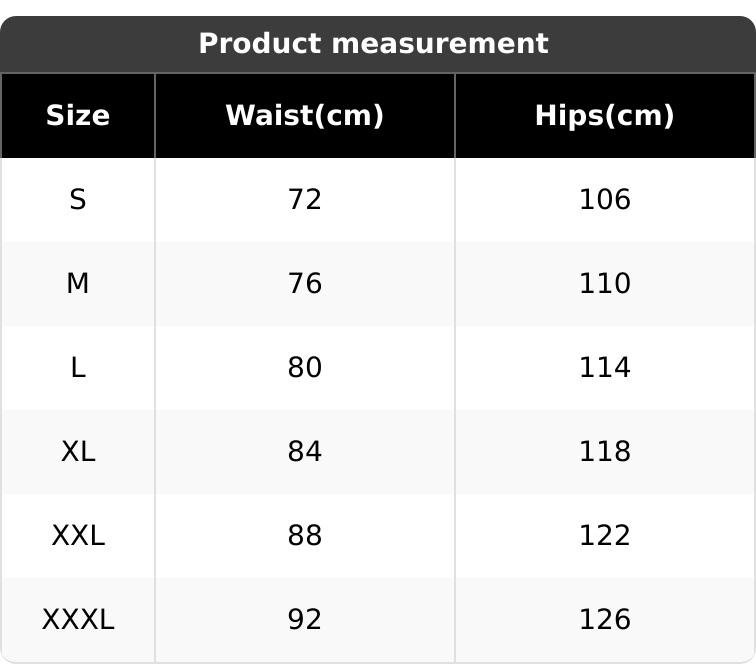The width and height of the screenshot is (756, 664).
Task: Click hips value 114
Action: pyautogui.click(x=605, y=368)
